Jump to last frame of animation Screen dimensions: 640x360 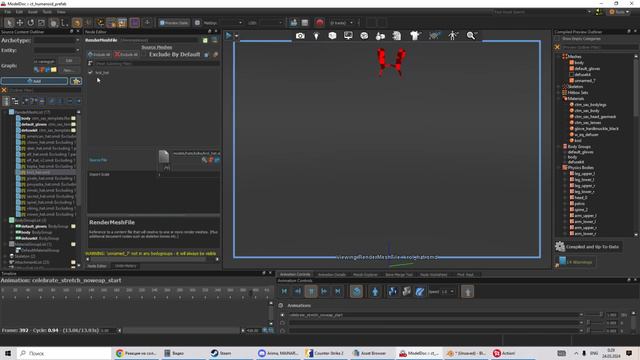click(338, 291)
